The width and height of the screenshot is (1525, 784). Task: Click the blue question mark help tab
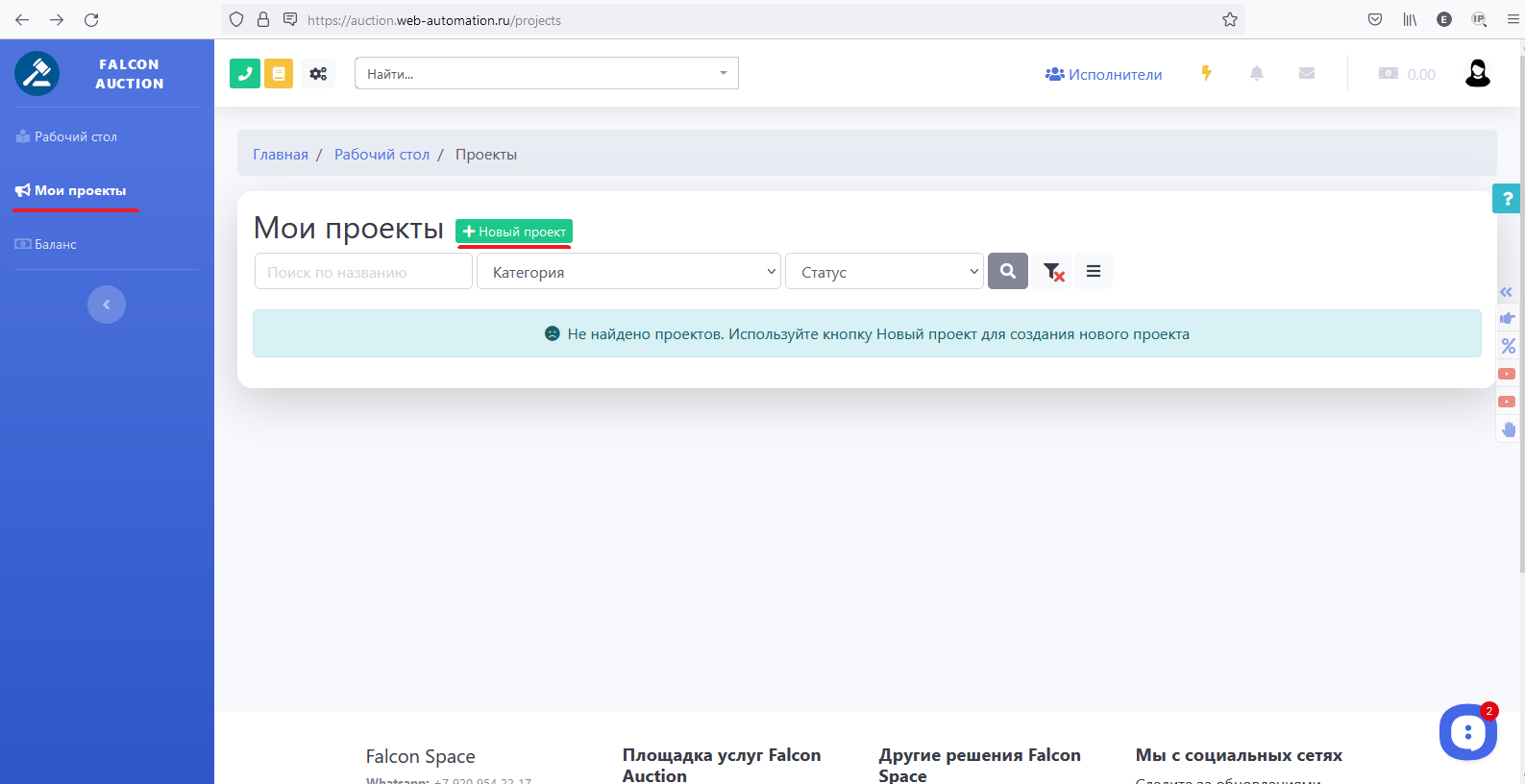tap(1507, 199)
